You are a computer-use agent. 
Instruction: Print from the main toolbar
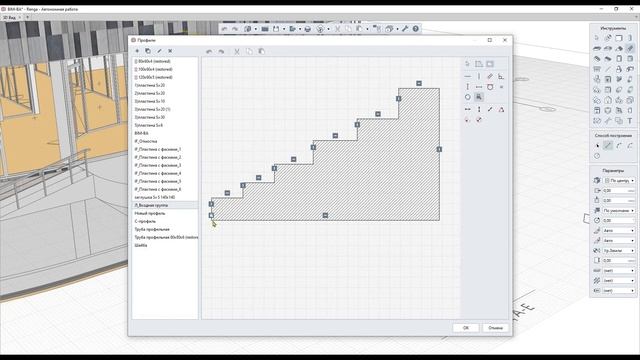(308, 29)
